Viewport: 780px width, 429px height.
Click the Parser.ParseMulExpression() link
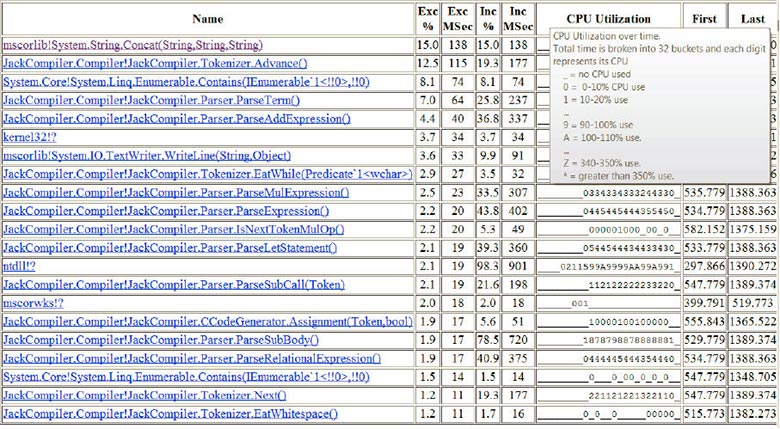tap(176, 192)
